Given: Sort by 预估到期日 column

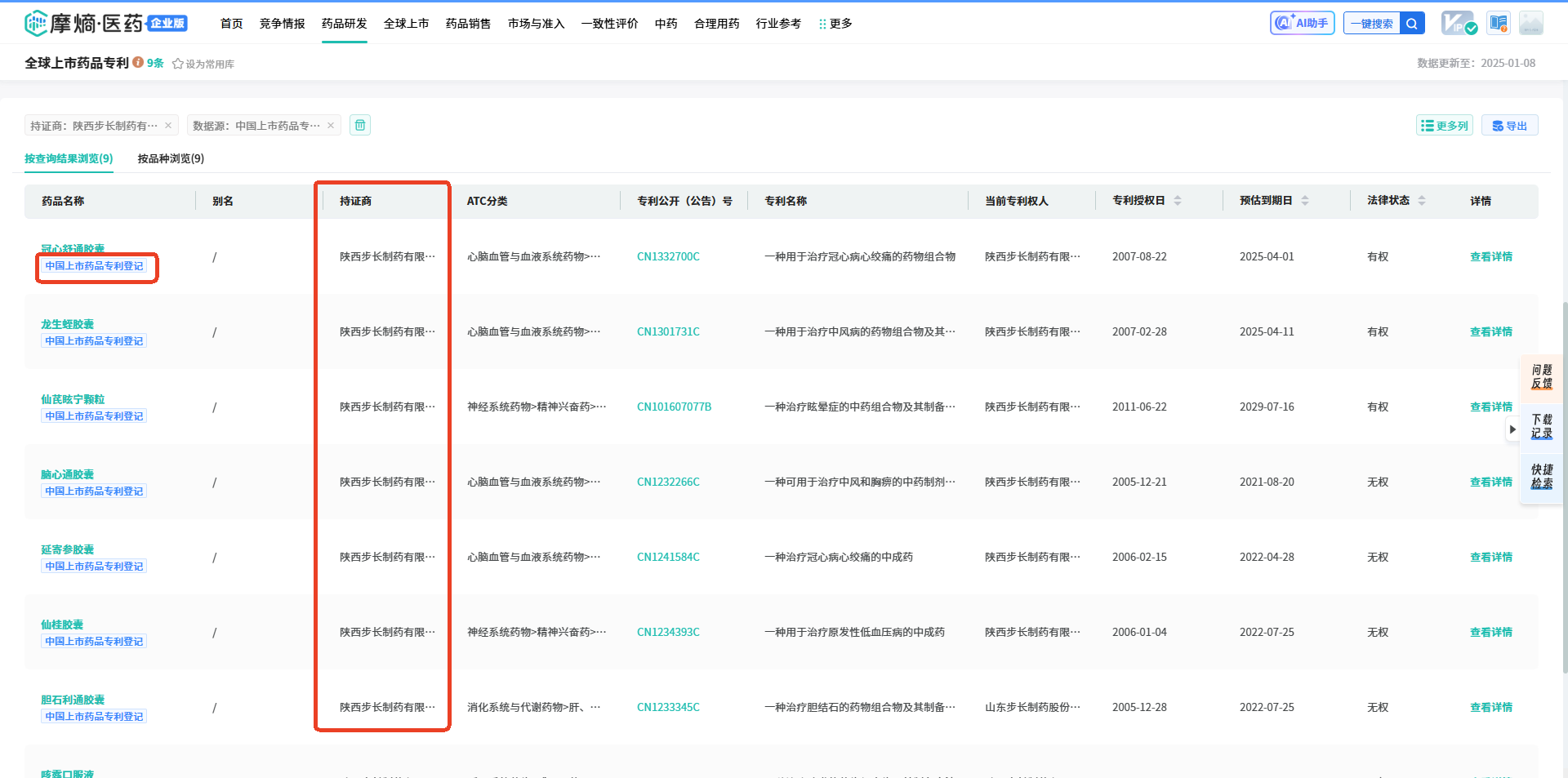Looking at the screenshot, I should 1305,201.
